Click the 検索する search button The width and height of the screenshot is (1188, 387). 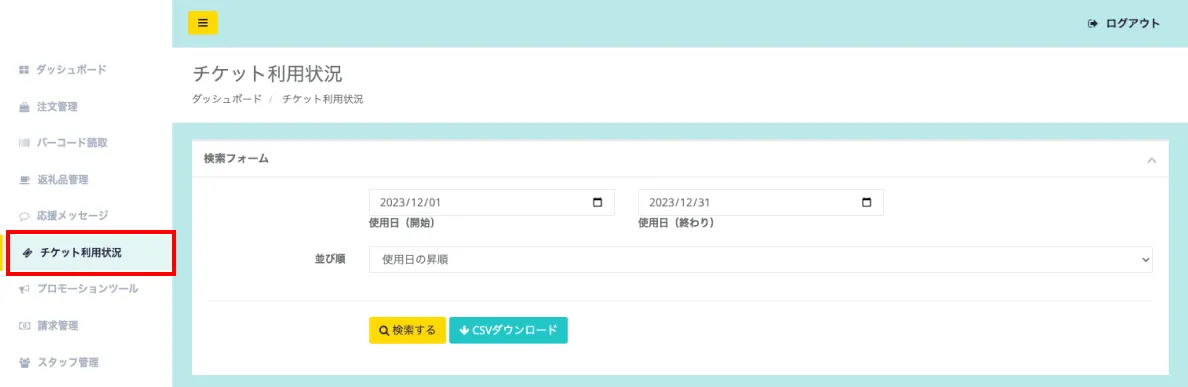[x=407, y=330]
